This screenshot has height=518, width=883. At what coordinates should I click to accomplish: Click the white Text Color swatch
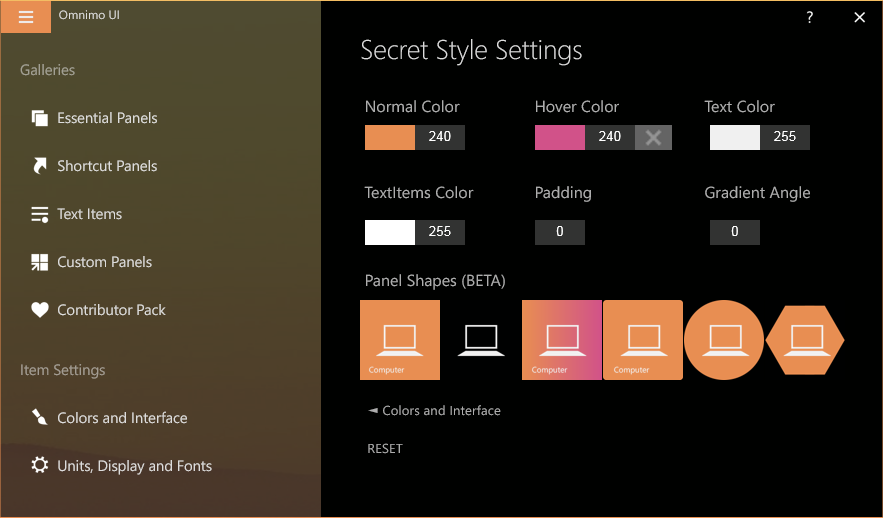(735, 137)
